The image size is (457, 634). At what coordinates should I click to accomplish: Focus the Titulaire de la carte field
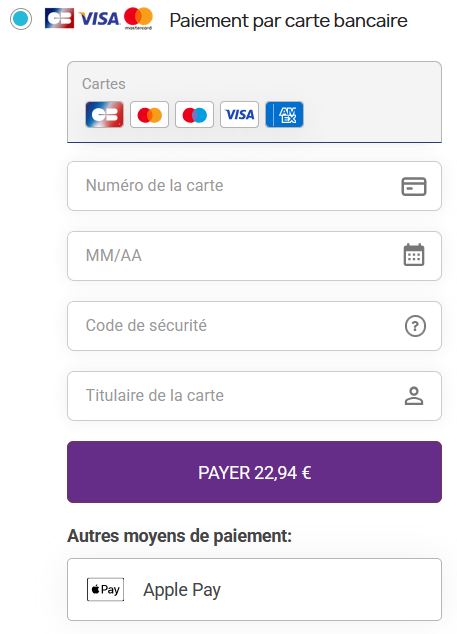coord(254,396)
